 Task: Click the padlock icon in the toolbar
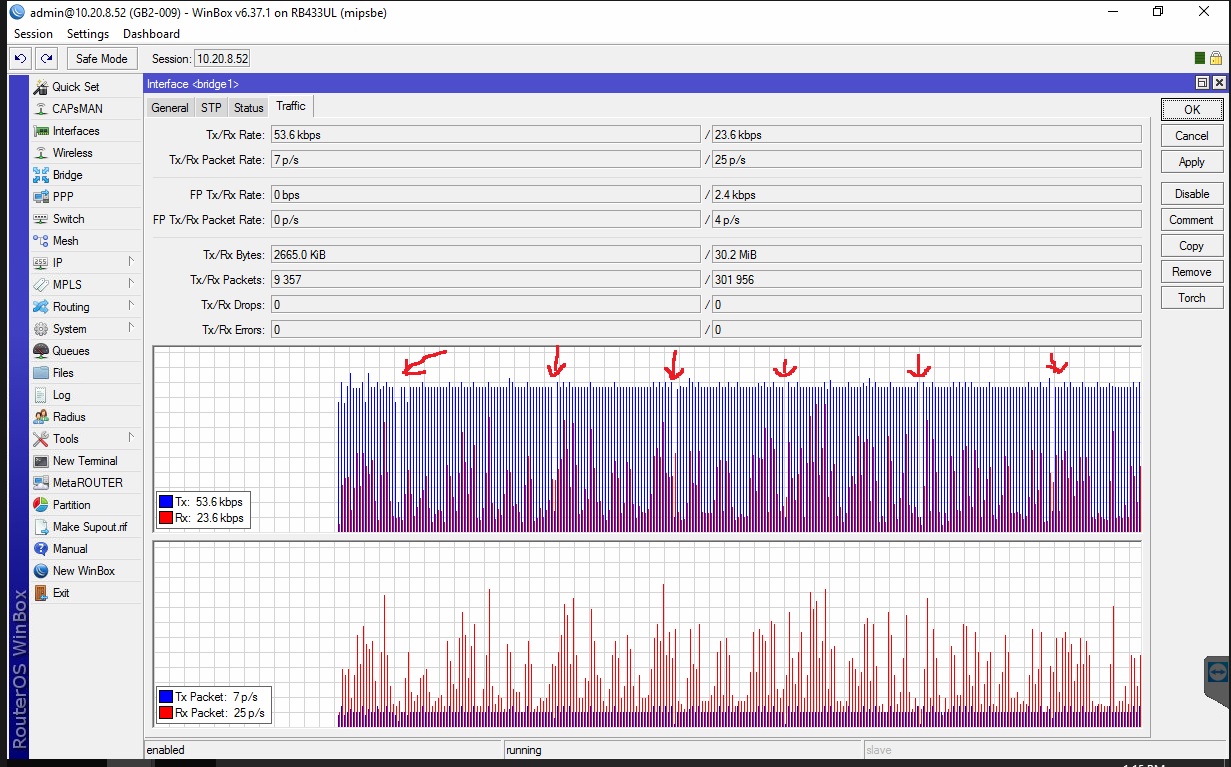(x=1215, y=59)
